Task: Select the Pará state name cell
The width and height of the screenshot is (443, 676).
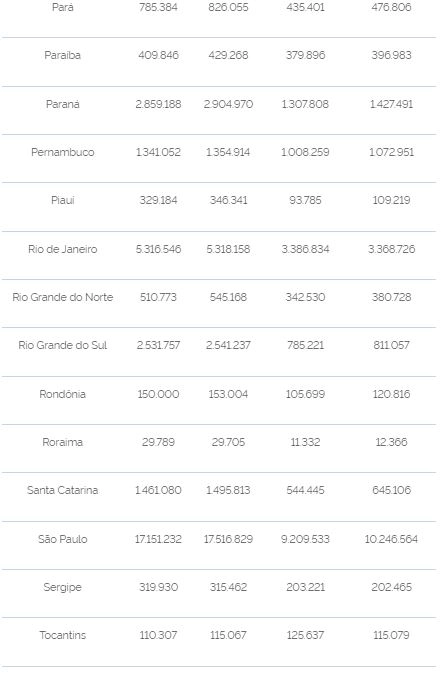Action: 62,7
